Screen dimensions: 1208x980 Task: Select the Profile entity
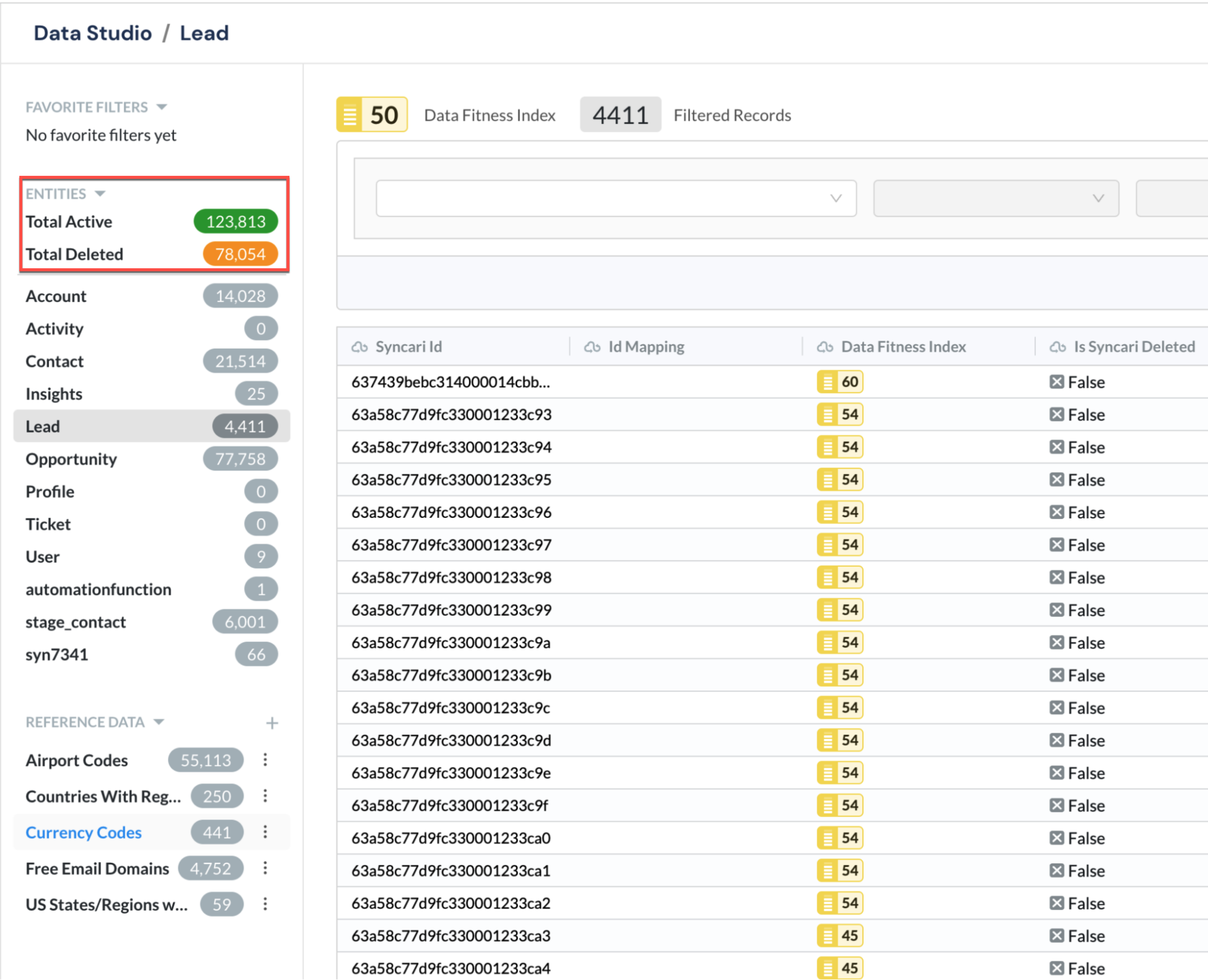[151, 492]
